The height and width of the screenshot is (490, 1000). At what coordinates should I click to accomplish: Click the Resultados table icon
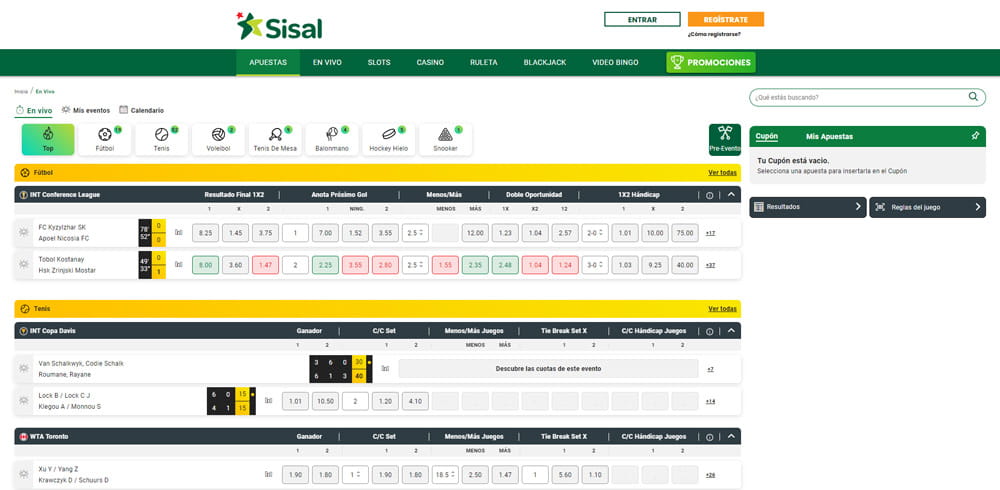tap(758, 207)
